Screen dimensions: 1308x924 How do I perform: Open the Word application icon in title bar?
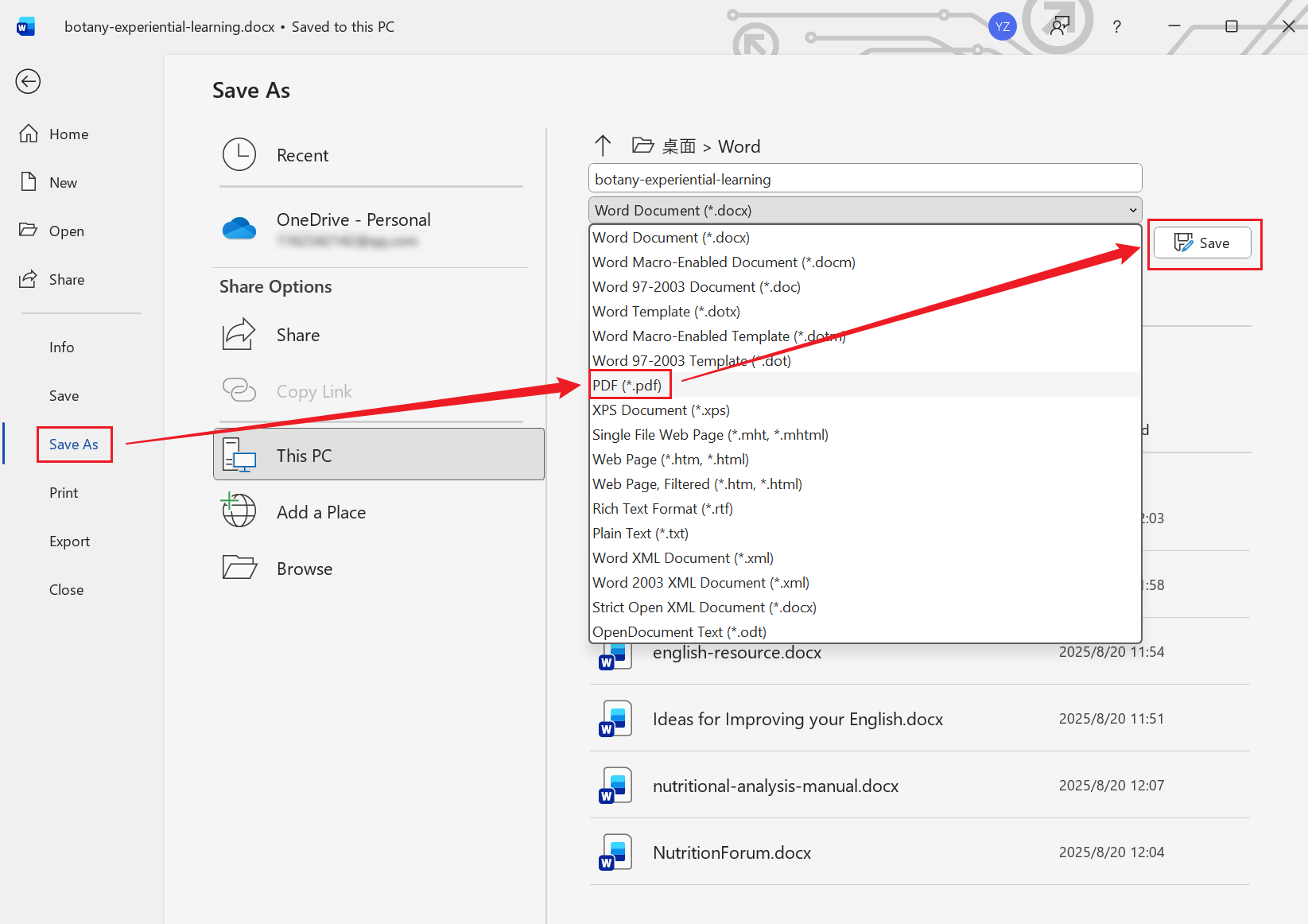[x=25, y=25]
